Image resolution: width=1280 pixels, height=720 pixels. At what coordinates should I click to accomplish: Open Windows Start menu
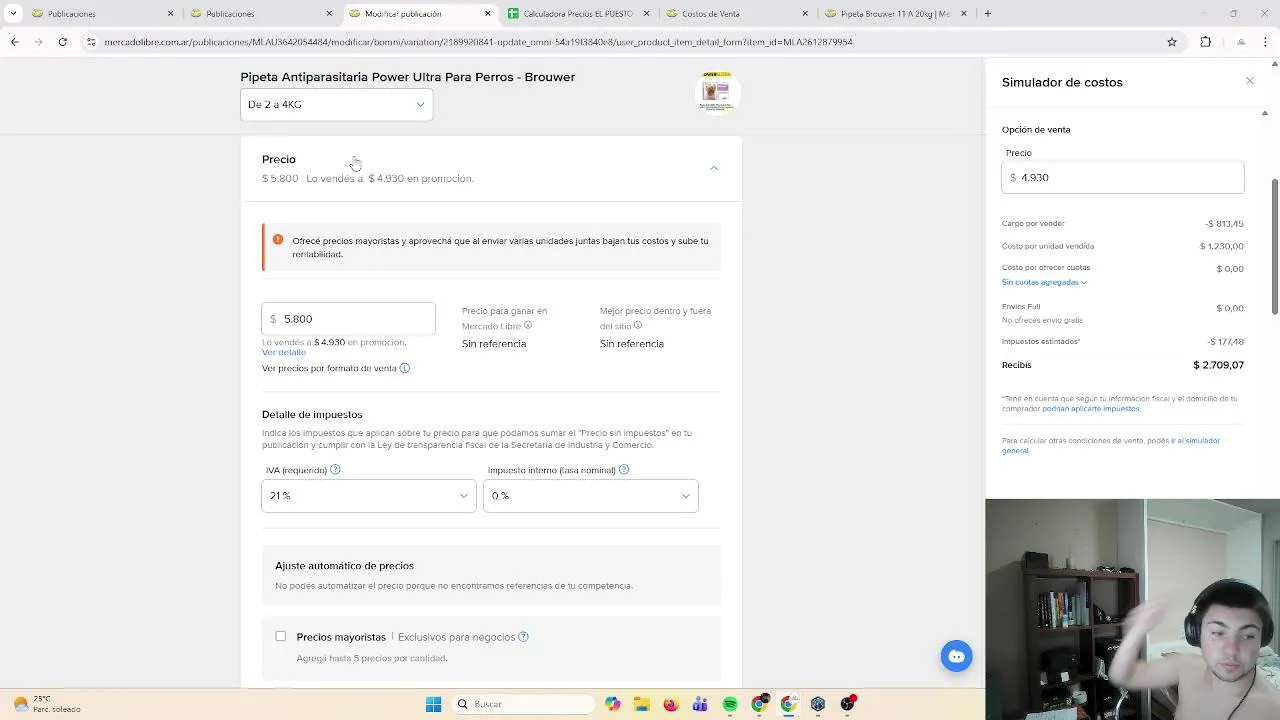point(433,704)
